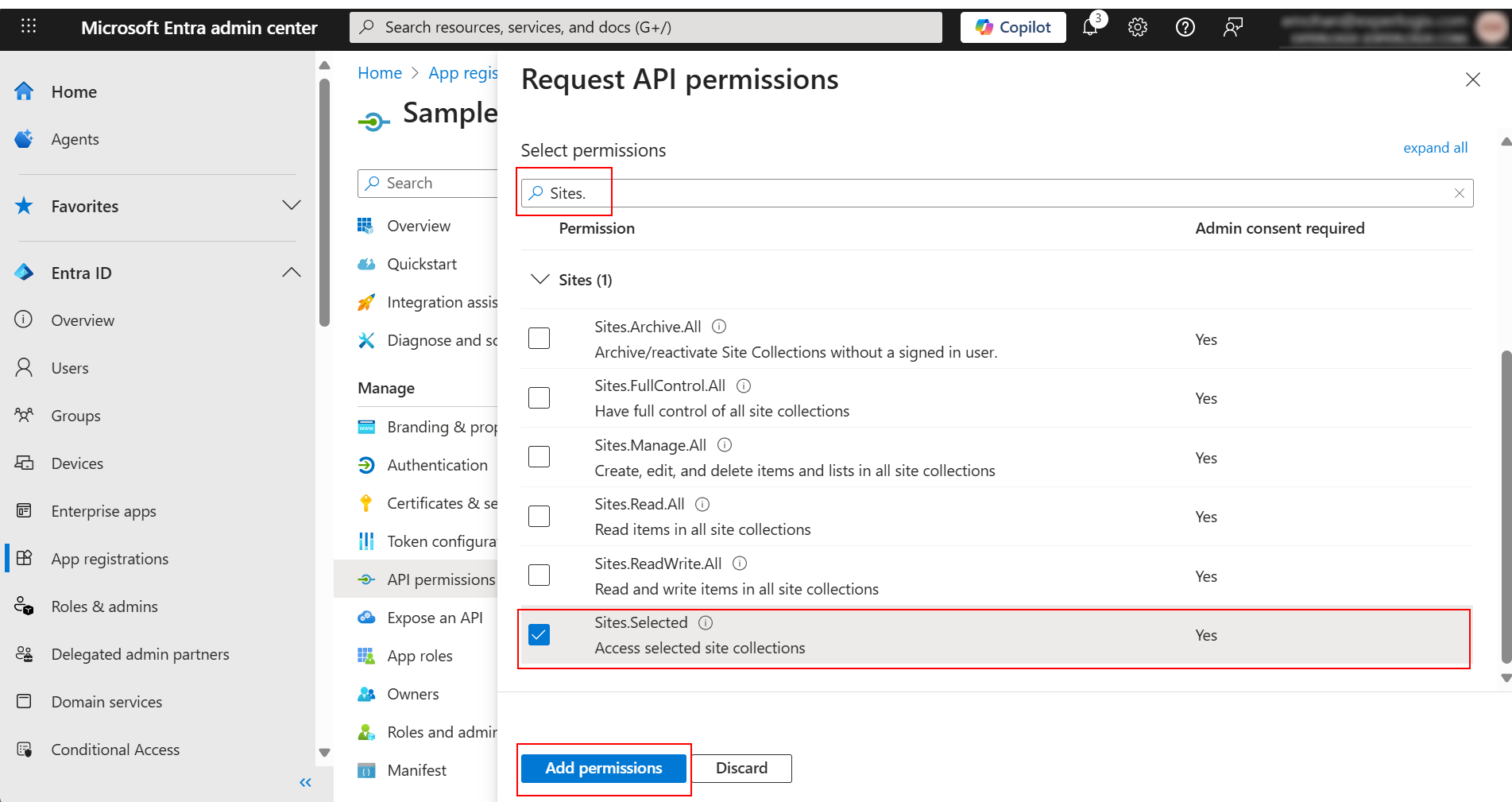1512x802 pixels.
Task: Click the Add permissions button
Action: point(604,769)
